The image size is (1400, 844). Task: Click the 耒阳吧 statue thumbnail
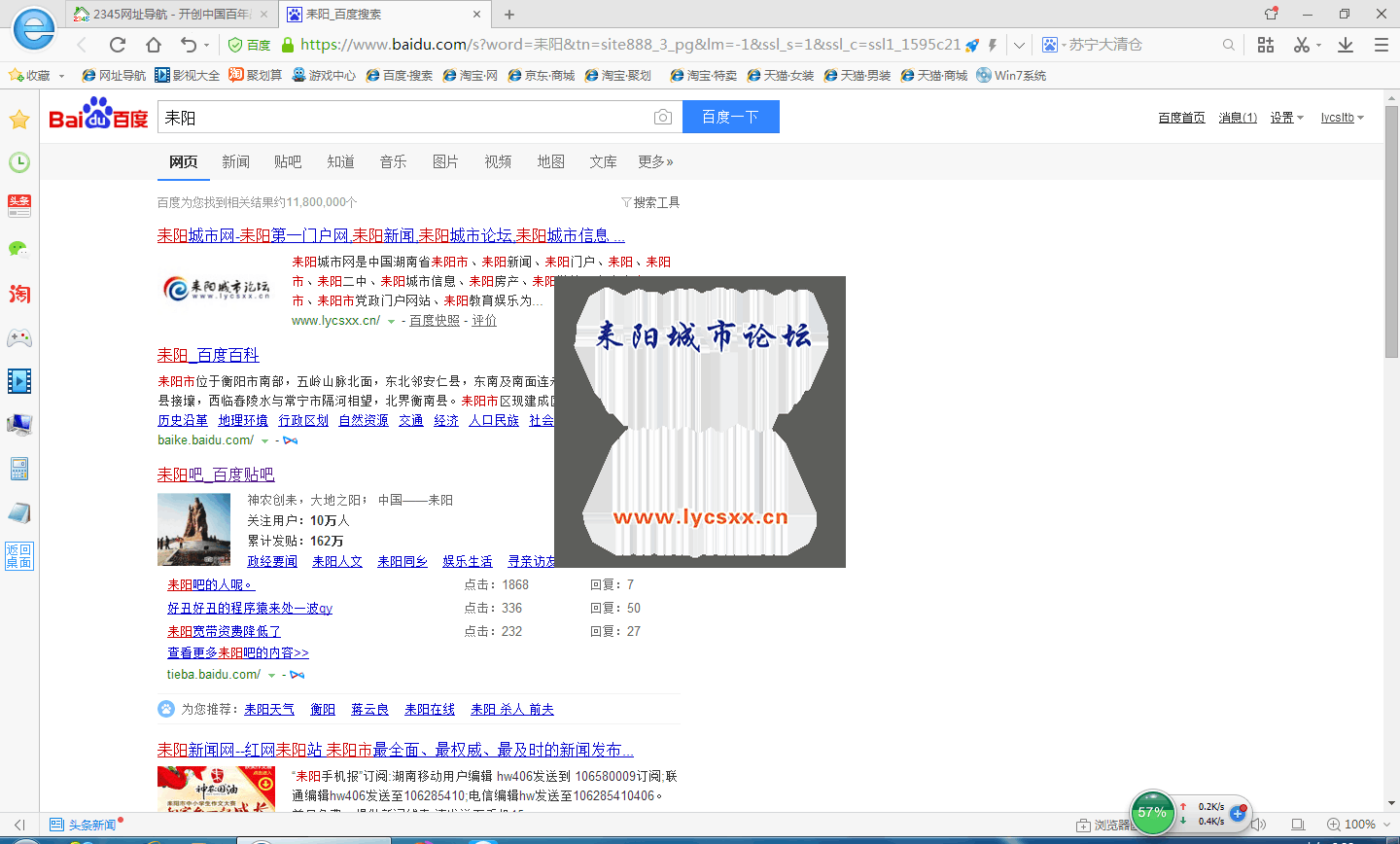193,530
